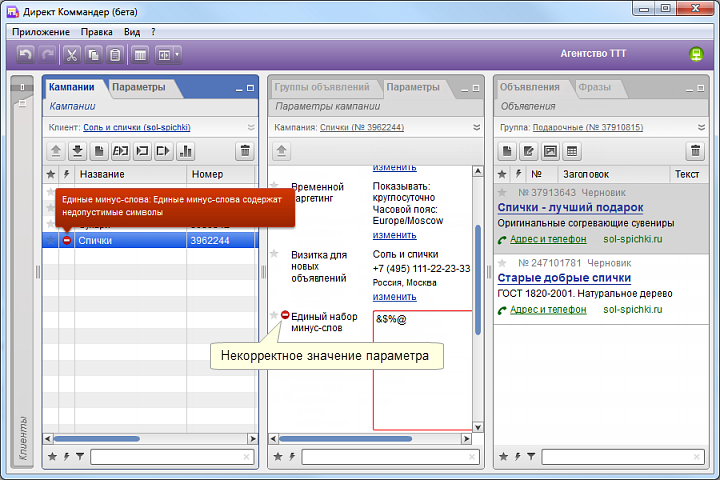
Task: Open the Правка menu
Action: coord(96,32)
